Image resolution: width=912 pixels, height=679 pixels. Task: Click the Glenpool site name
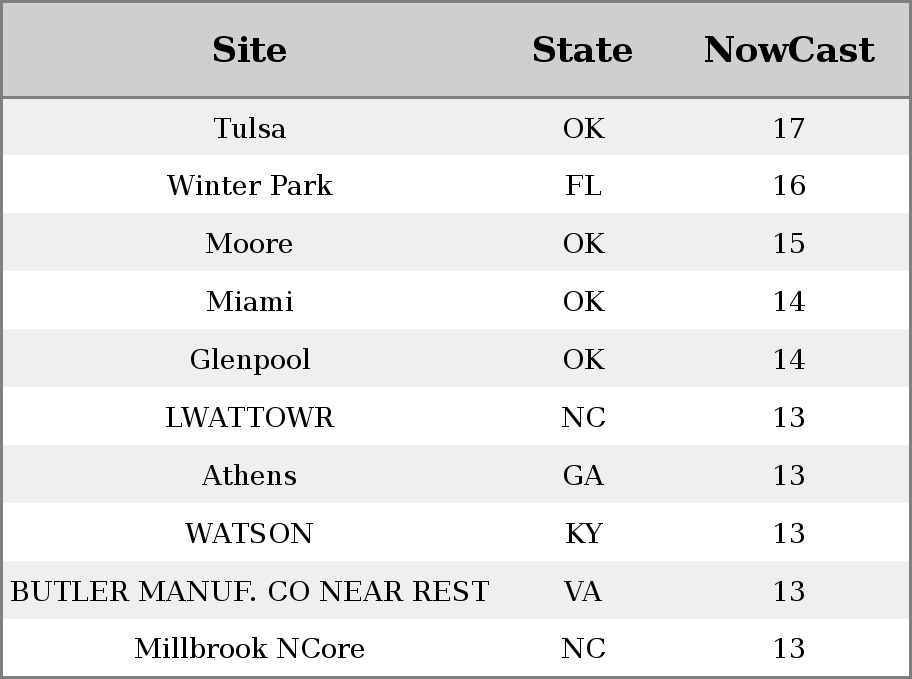coord(250,360)
